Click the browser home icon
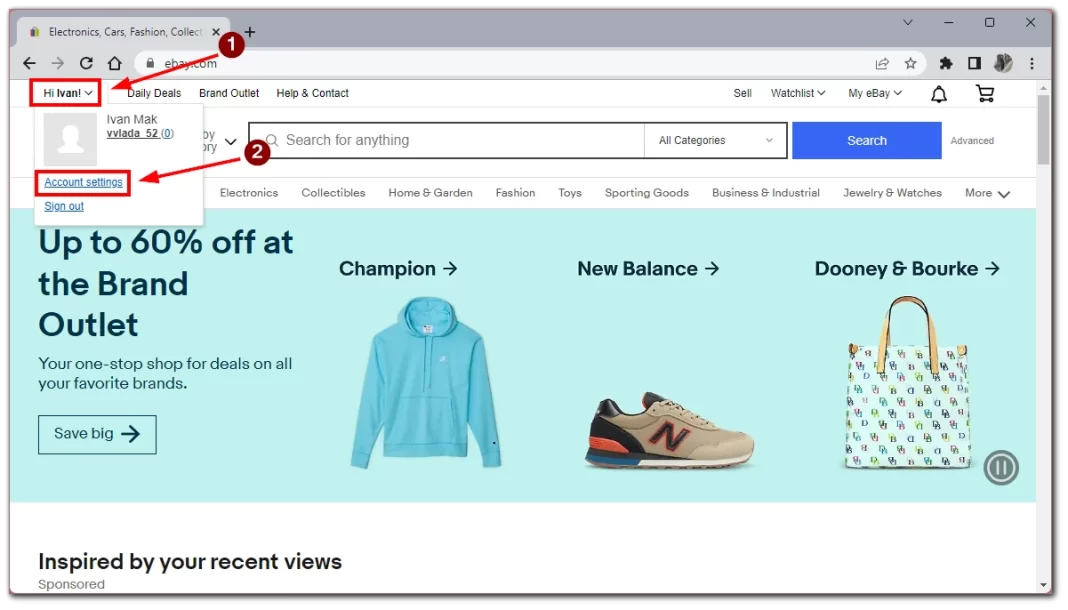This screenshot has height=610, width=1068. click(x=115, y=63)
